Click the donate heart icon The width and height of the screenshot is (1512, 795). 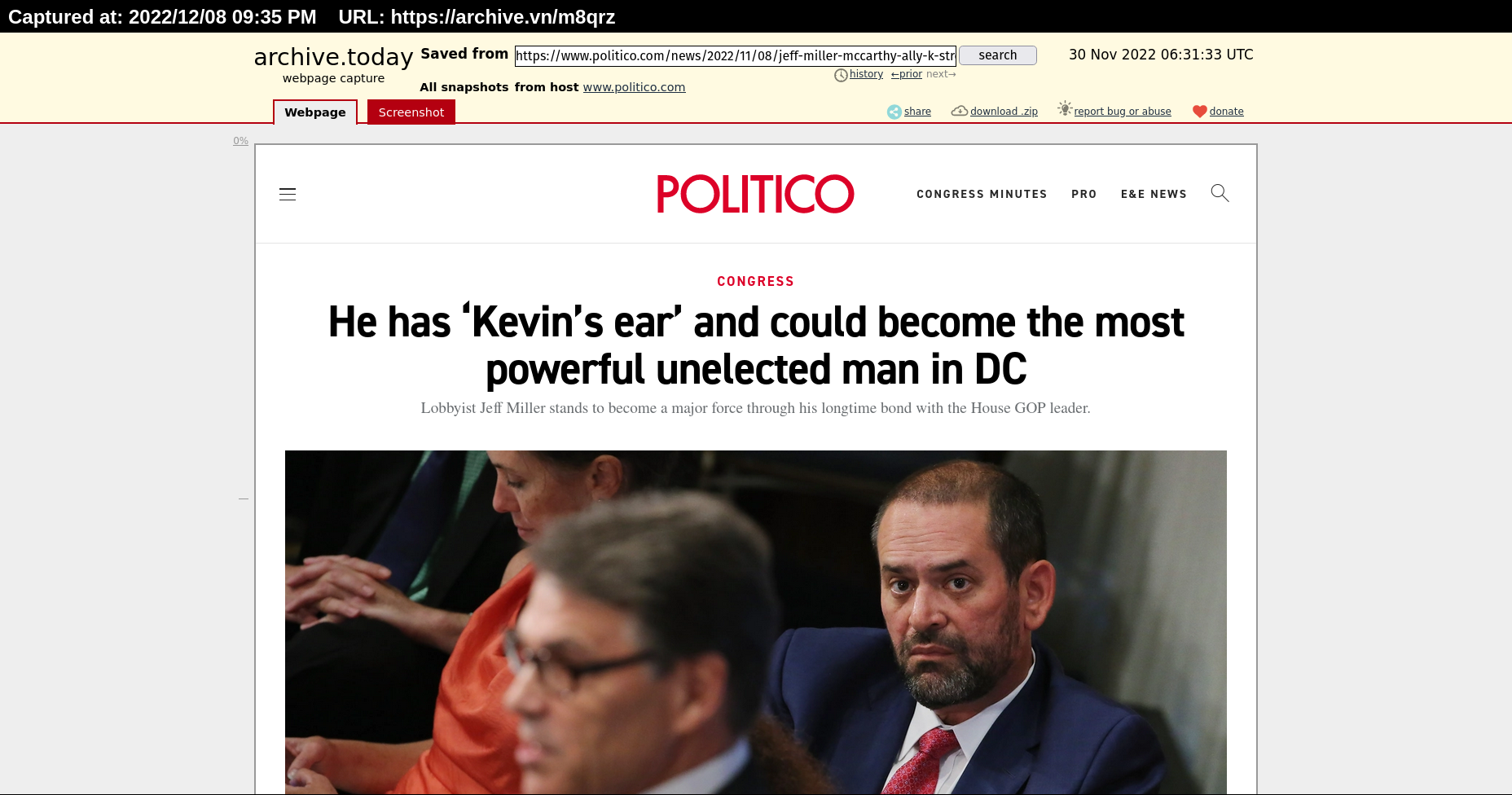(1200, 112)
